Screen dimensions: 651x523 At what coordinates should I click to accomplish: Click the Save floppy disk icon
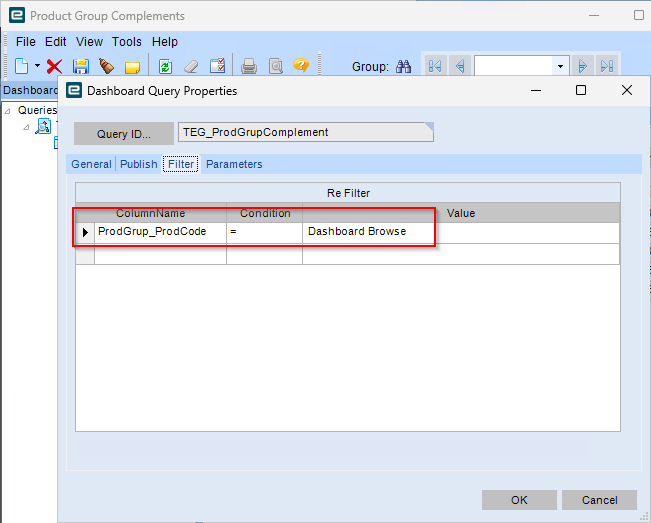pyautogui.click(x=81, y=66)
